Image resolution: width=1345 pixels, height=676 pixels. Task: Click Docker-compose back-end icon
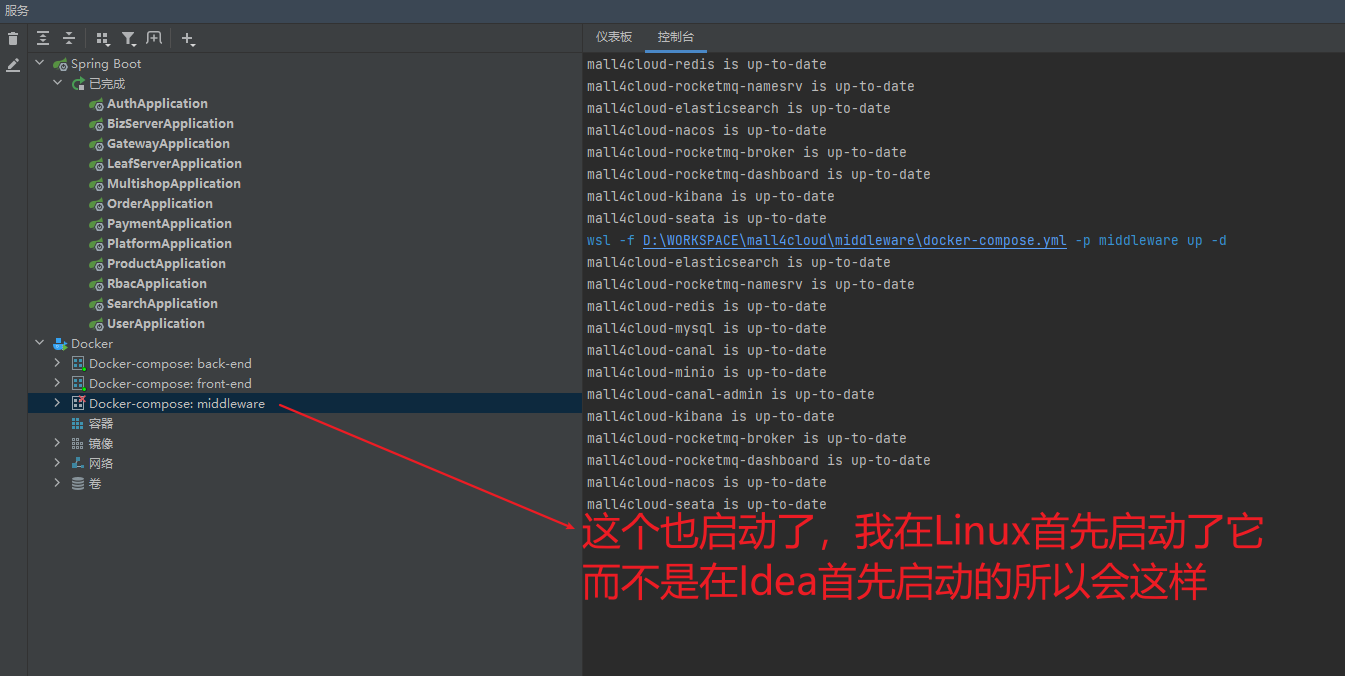pos(78,363)
